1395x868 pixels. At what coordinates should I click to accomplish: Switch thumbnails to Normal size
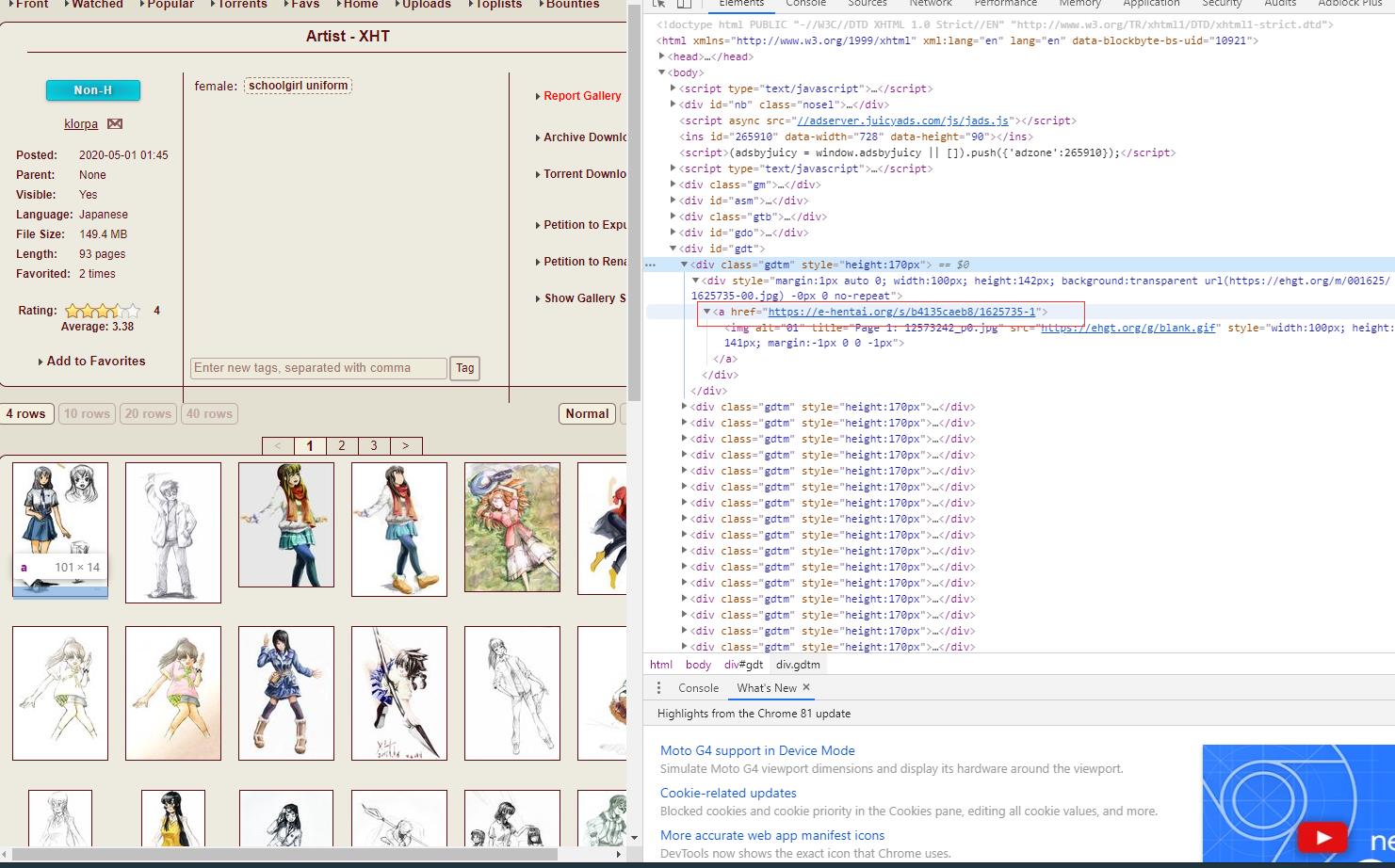click(x=587, y=414)
